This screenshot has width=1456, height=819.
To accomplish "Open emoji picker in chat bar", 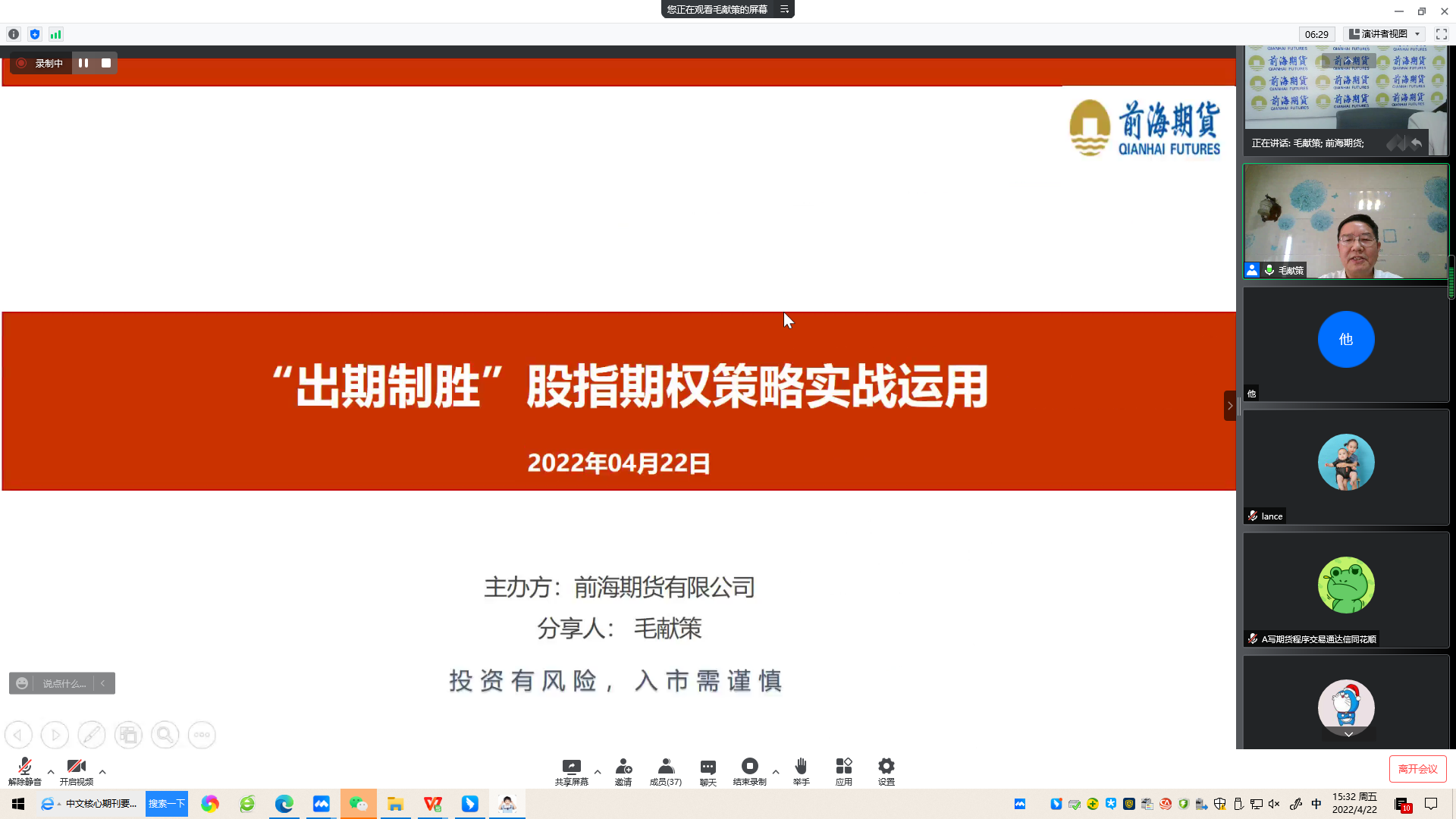I will 22,683.
